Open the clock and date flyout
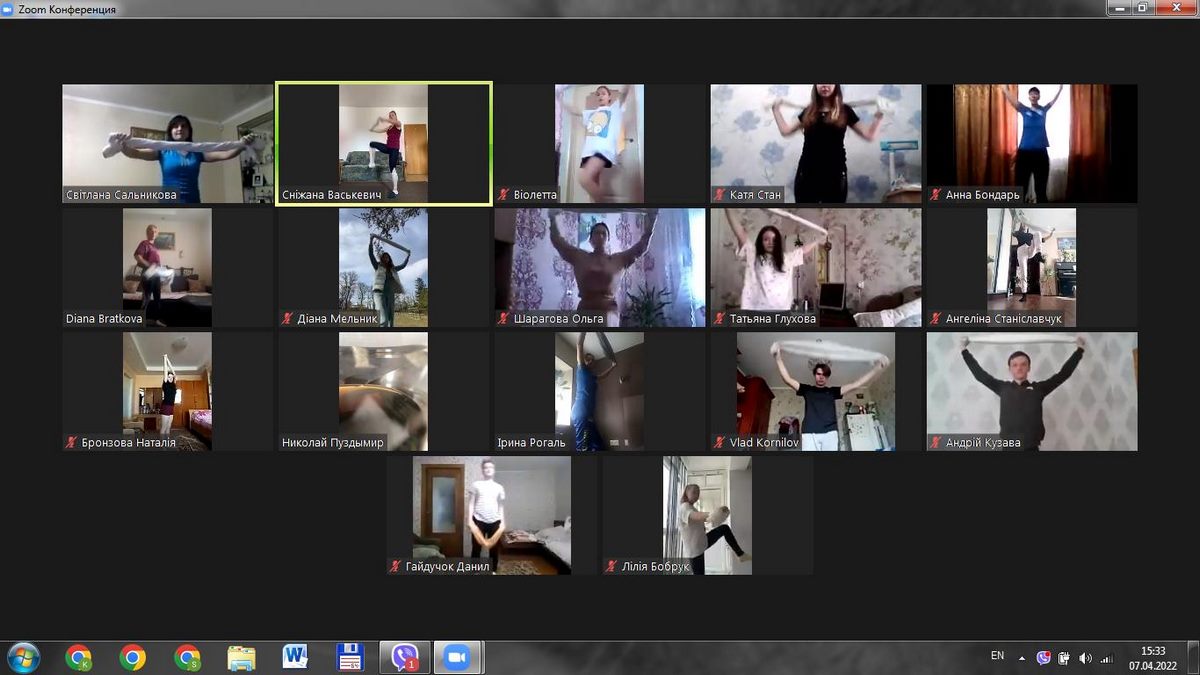Viewport: 1200px width, 675px height. (x=1152, y=657)
